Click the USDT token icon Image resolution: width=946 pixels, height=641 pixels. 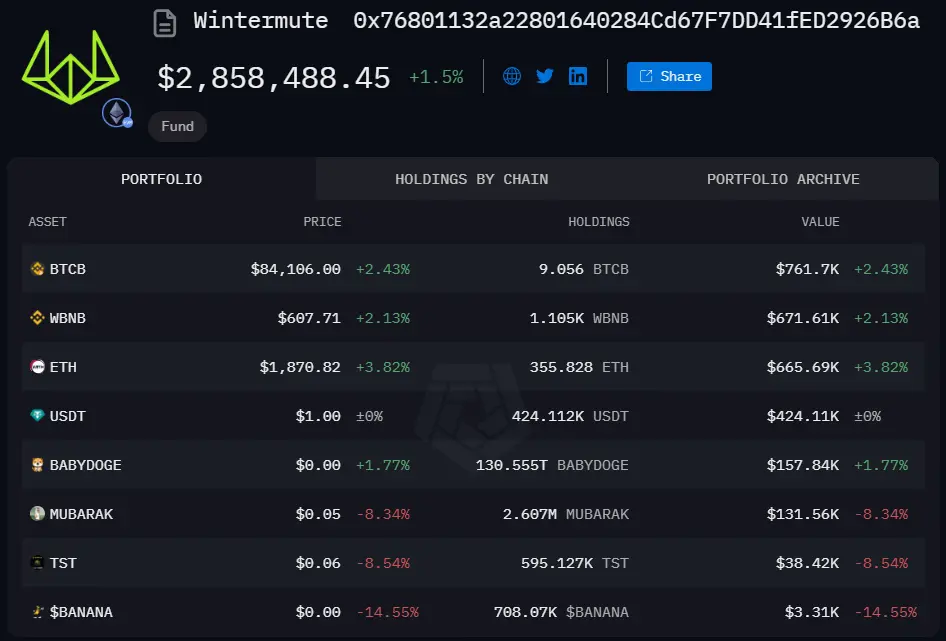click(38, 416)
